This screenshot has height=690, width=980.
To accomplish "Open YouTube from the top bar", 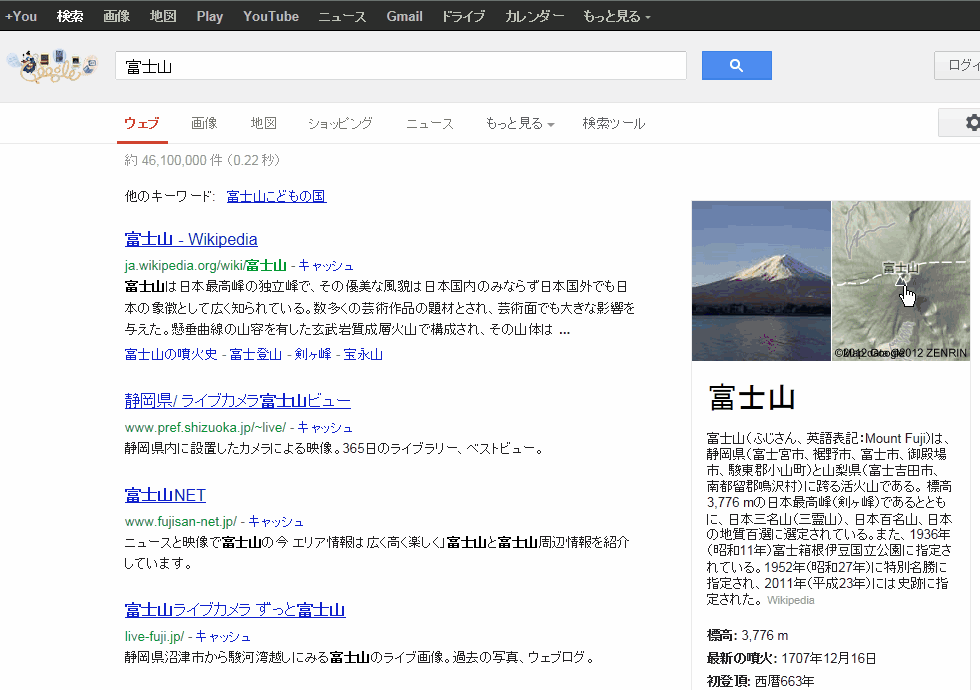I will click(271, 16).
